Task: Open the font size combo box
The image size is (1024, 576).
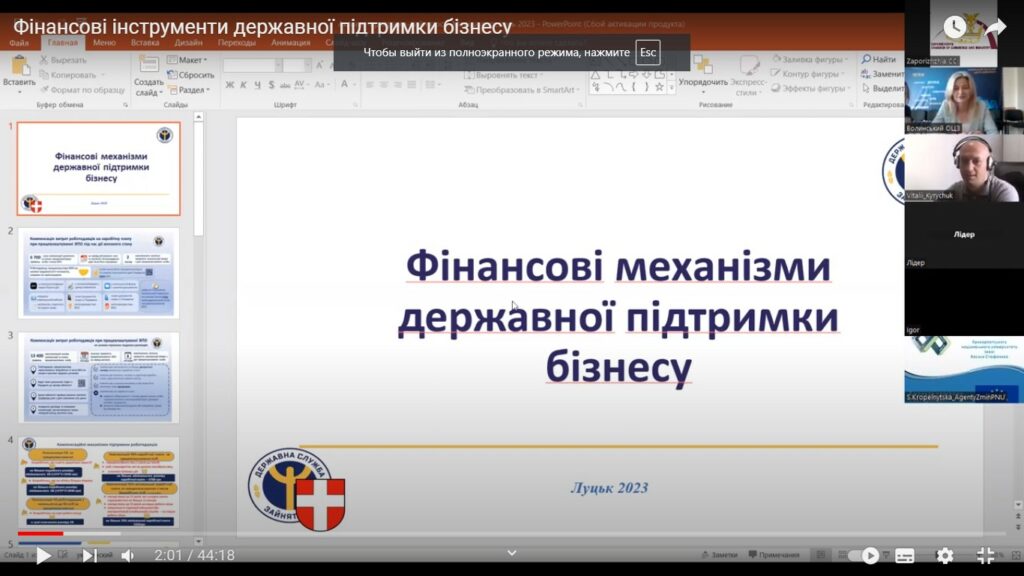Action: click(297, 65)
